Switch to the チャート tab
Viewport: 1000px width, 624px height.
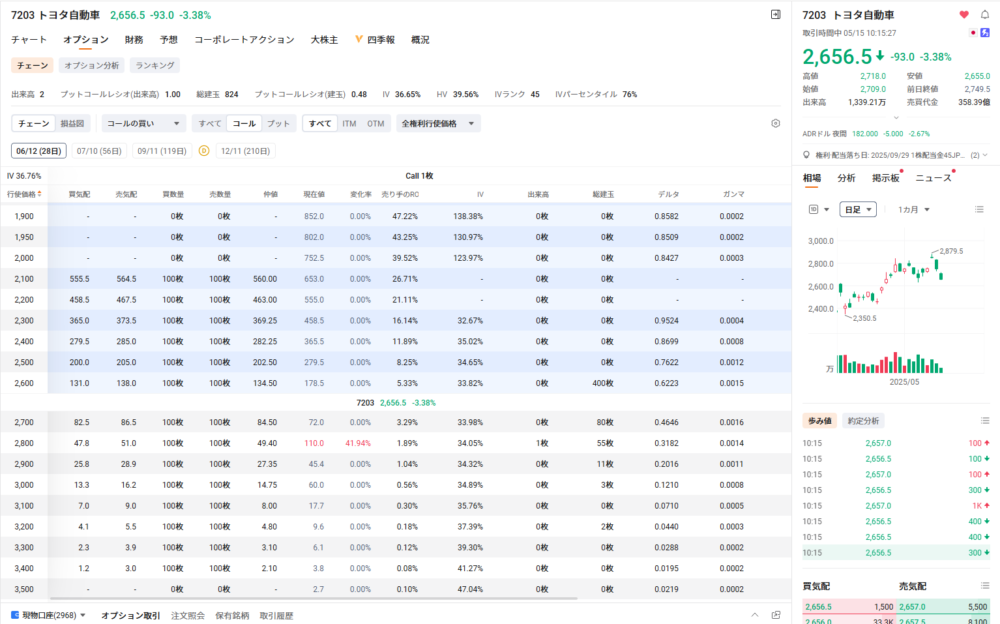pyautogui.click(x=29, y=40)
